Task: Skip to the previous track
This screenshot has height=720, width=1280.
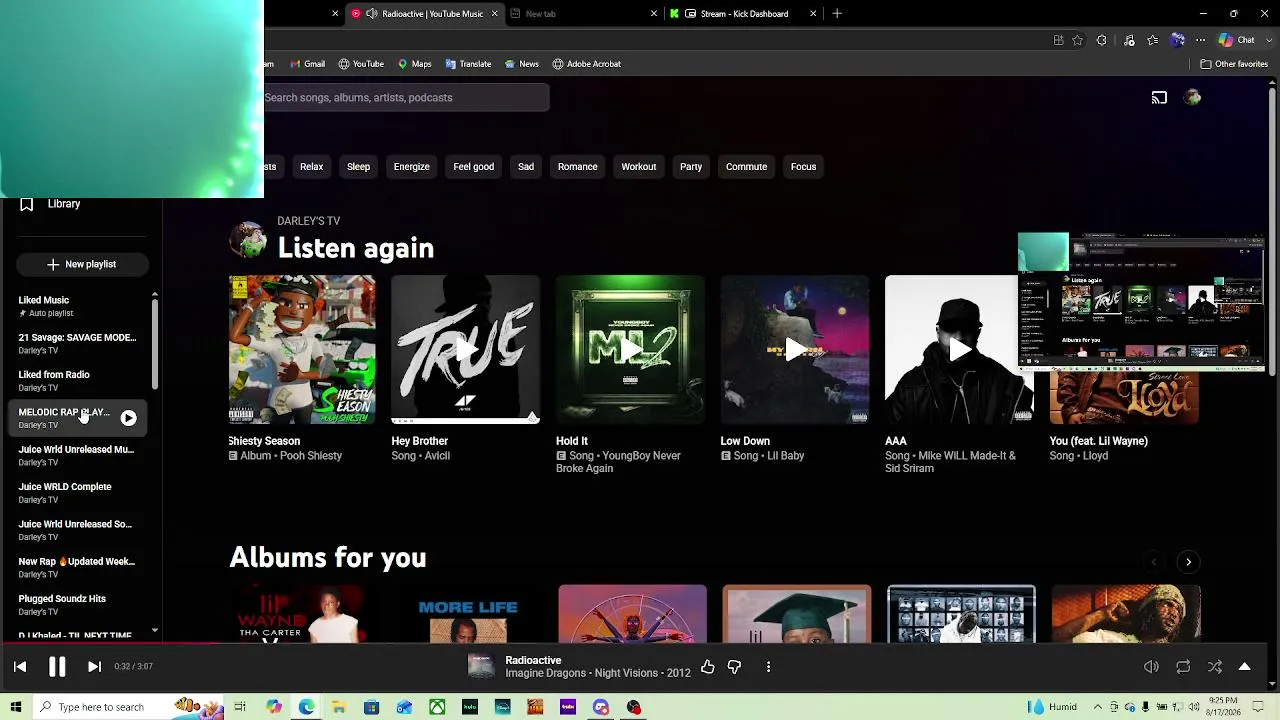Action: click(20, 667)
